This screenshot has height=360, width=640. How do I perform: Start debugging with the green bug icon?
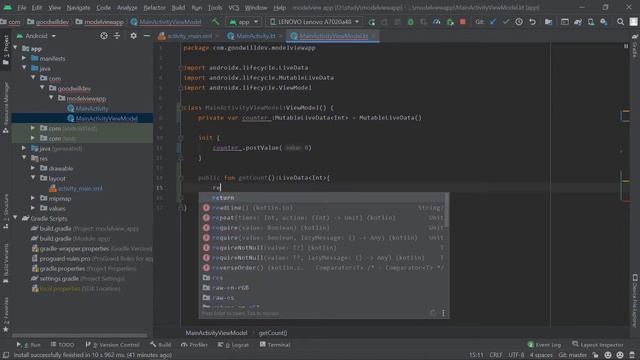(x=410, y=22)
